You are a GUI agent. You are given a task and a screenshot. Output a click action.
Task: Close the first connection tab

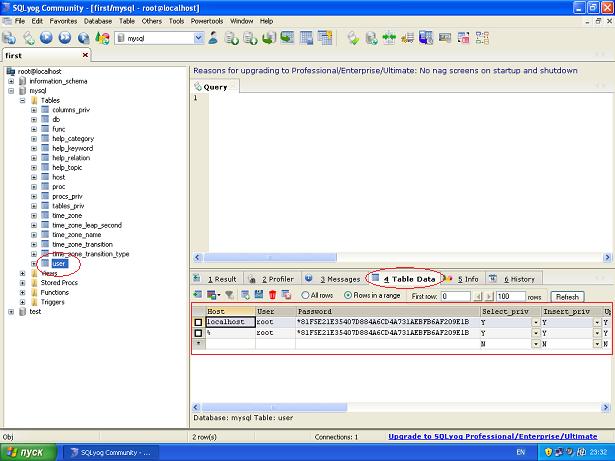[x=85, y=55]
